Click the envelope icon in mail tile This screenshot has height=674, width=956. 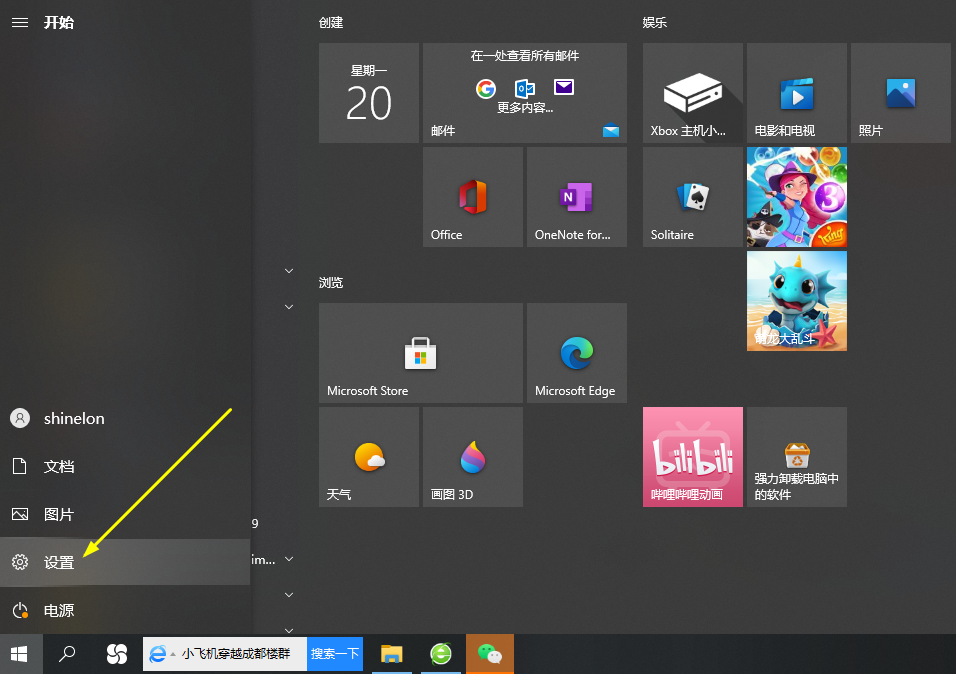[564, 87]
